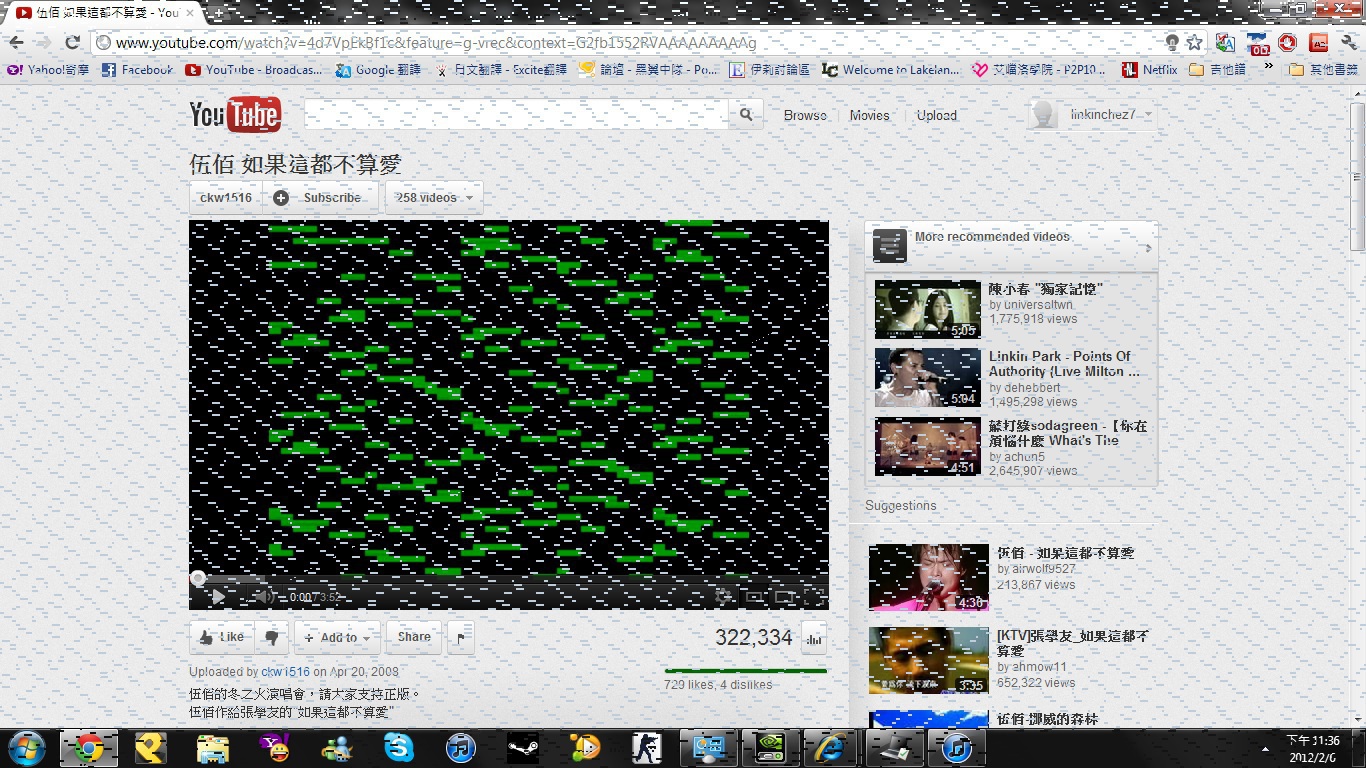1366x768 pixels.
Task: Open the Yahoo!奇摩 bookmark
Action: [48, 70]
